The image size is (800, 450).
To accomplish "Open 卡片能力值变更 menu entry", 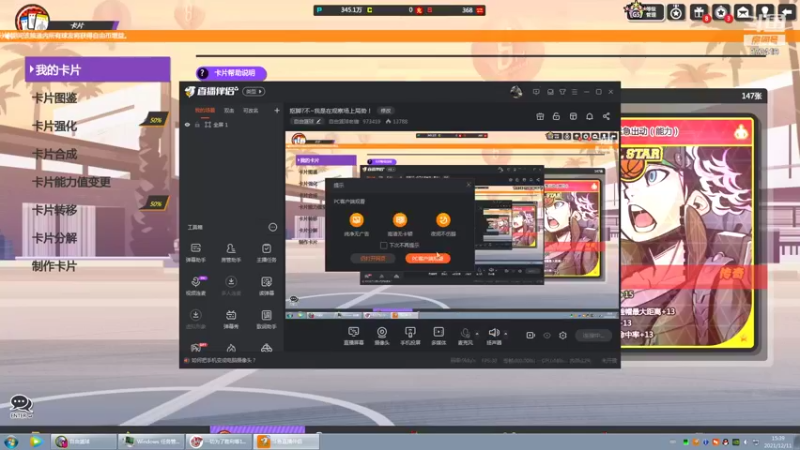I will point(71,182).
